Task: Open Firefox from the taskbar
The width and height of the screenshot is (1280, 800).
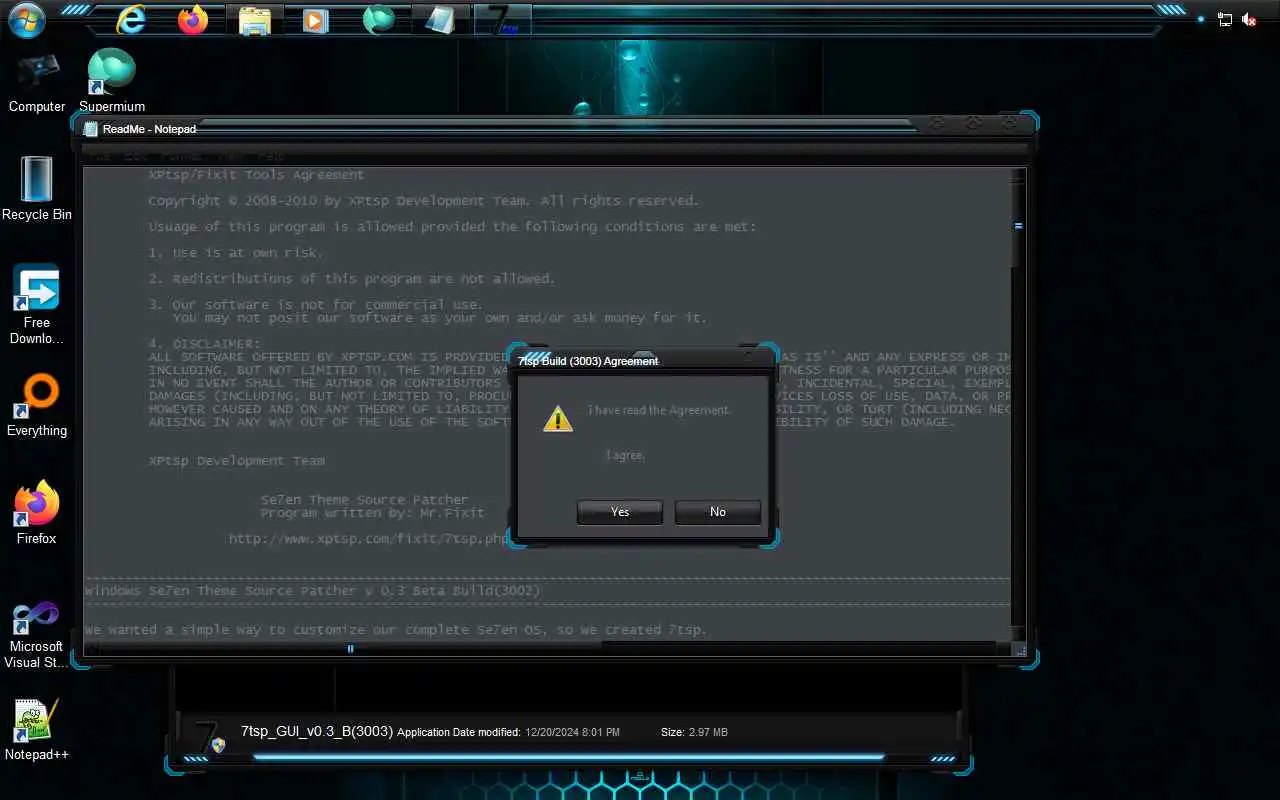Action: [193, 19]
